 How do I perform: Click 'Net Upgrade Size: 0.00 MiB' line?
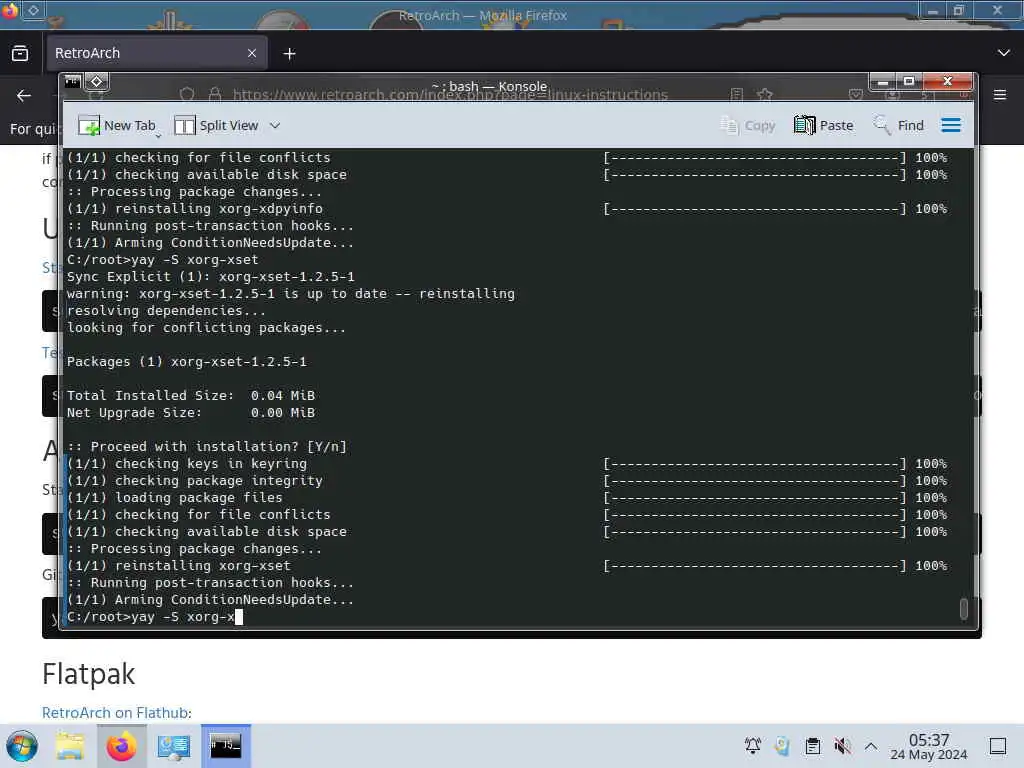pyautogui.click(x=191, y=413)
